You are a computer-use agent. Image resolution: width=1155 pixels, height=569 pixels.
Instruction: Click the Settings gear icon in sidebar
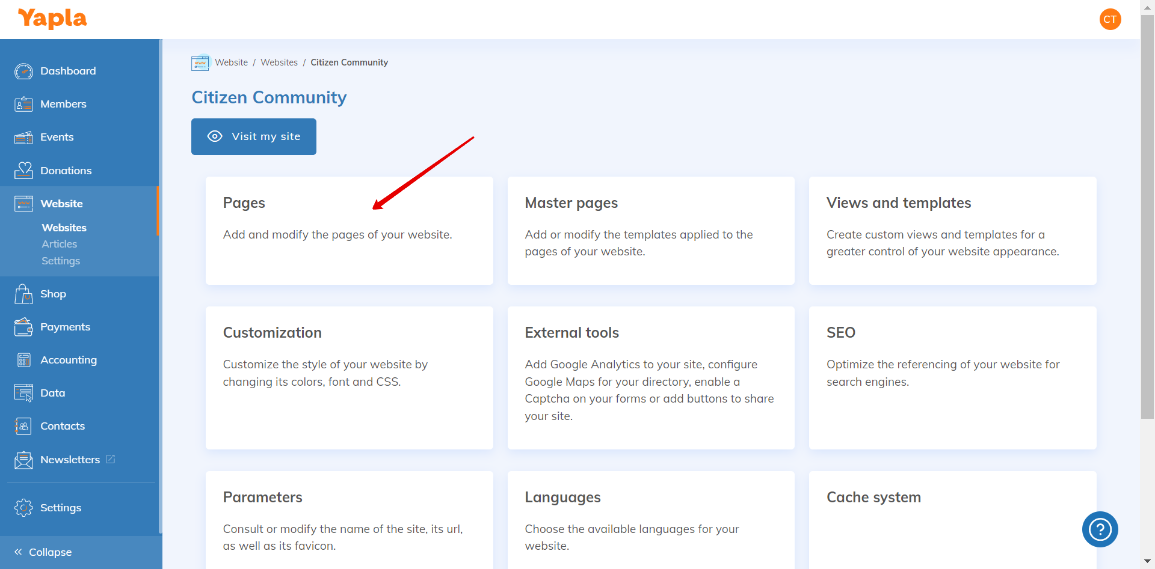[23, 508]
